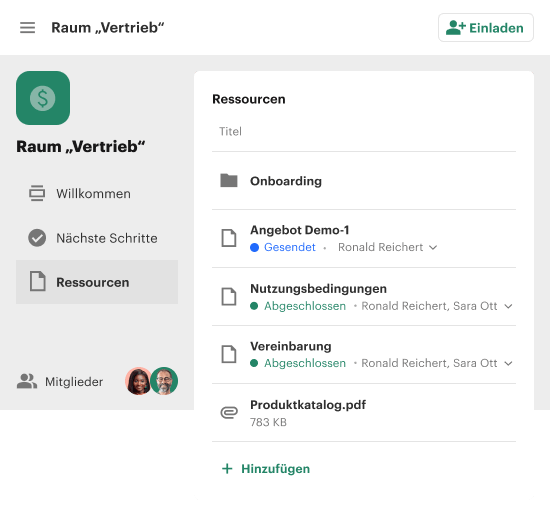Click the Angebot Demo-1 document icon
Image resolution: width=550 pixels, height=513 pixels.
coord(229,238)
